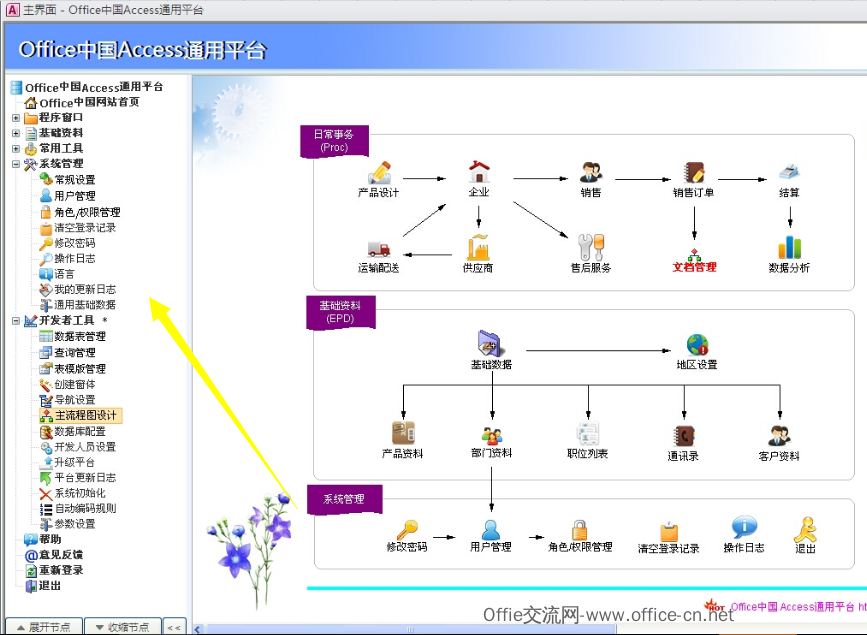Click the 收缩节点 button
The height and width of the screenshot is (635, 867).
(x=123, y=627)
